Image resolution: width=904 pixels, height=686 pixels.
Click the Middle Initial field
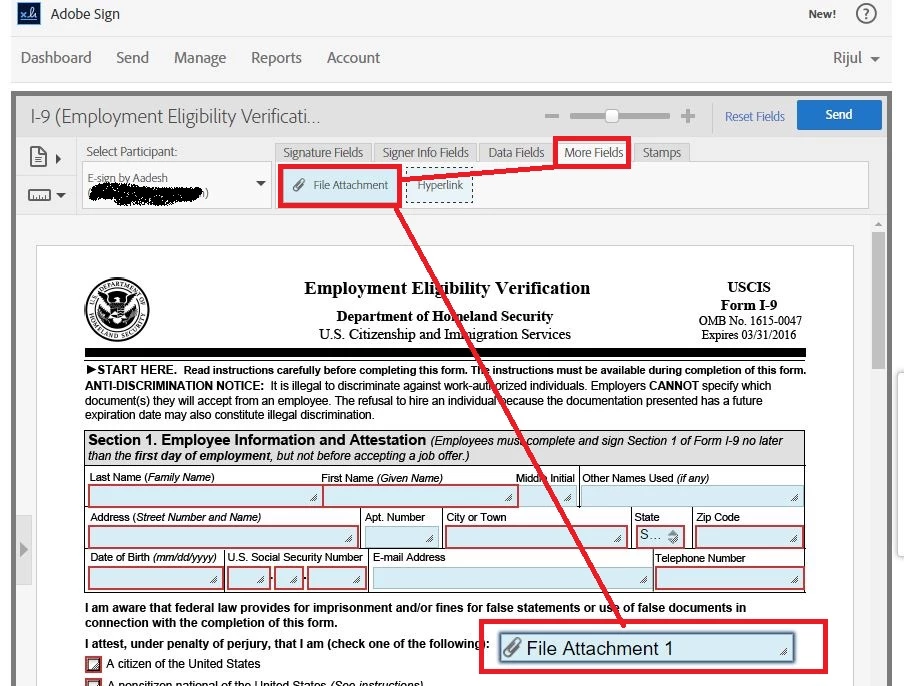(547, 496)
